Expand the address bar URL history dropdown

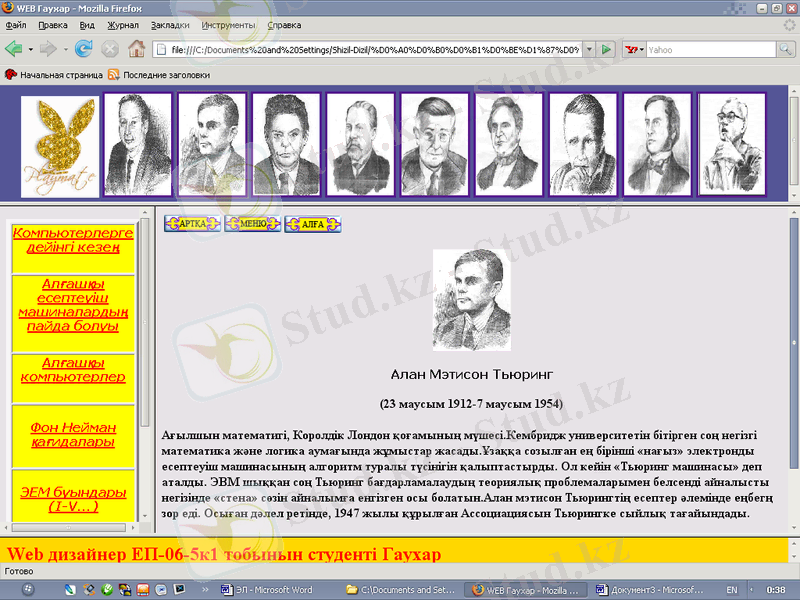[x=589, y=49]
